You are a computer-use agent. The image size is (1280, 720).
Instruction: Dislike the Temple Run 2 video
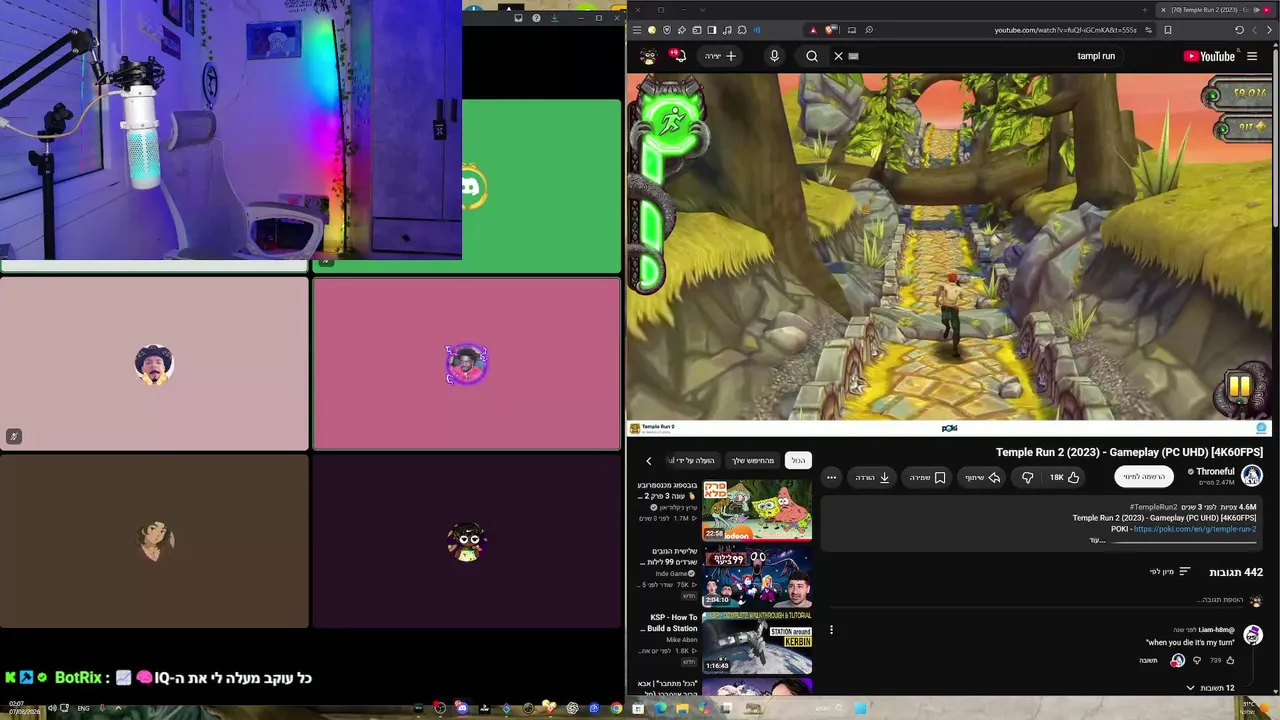(x=1027, y=478)
